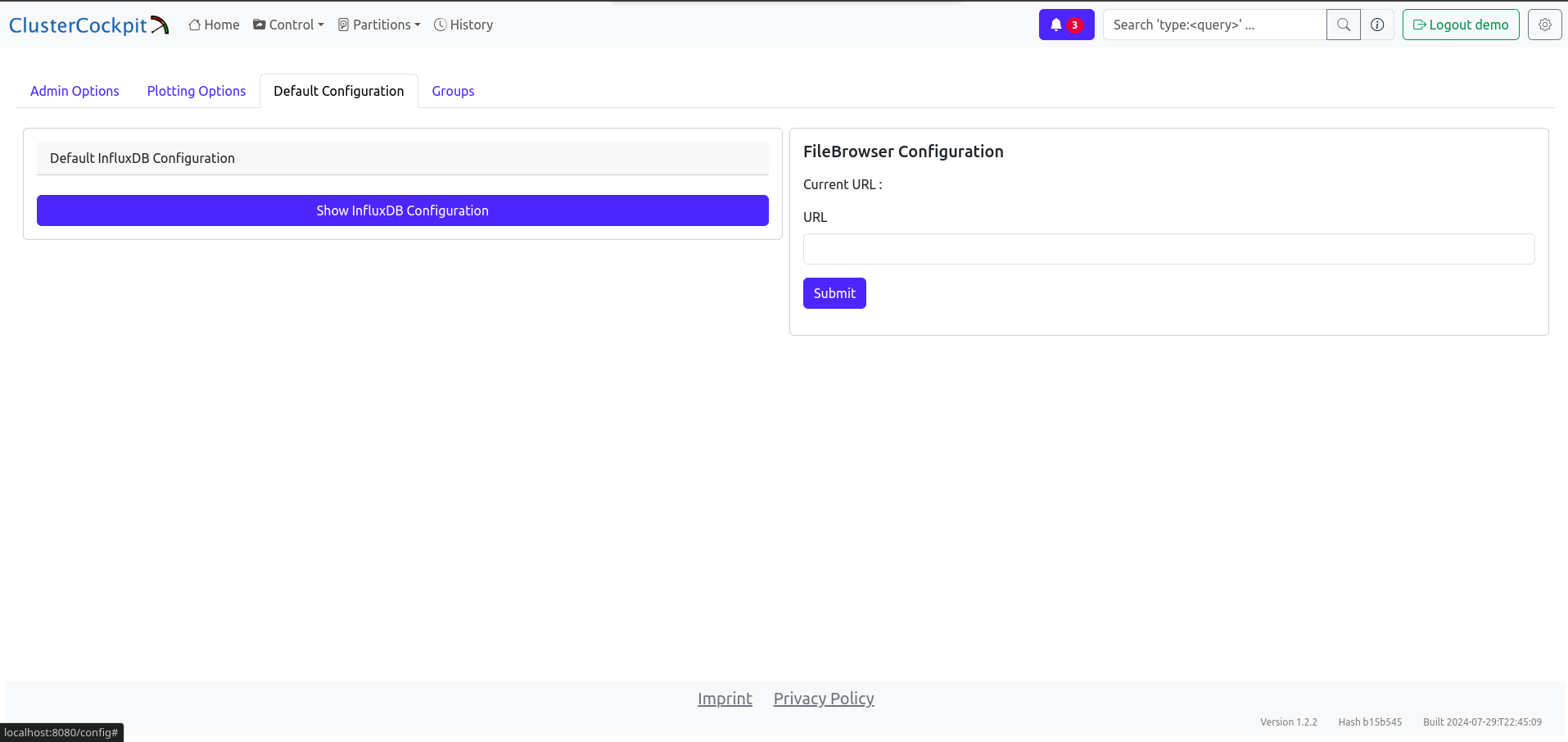The height and width of the screenshot is (742, 1568).
Task: Expand the Control dropdown menu
Action: (x=288, y=25)
